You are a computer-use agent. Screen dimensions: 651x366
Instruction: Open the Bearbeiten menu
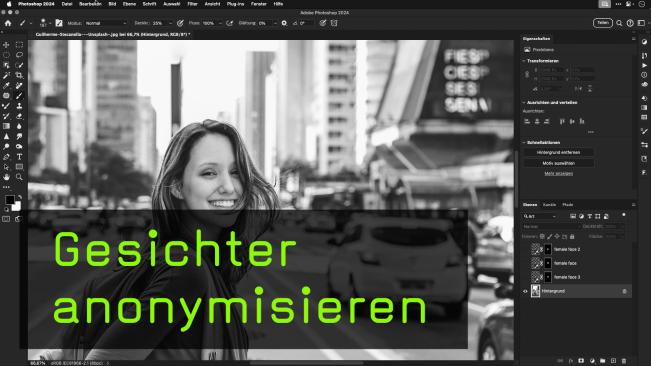point(90,4)
